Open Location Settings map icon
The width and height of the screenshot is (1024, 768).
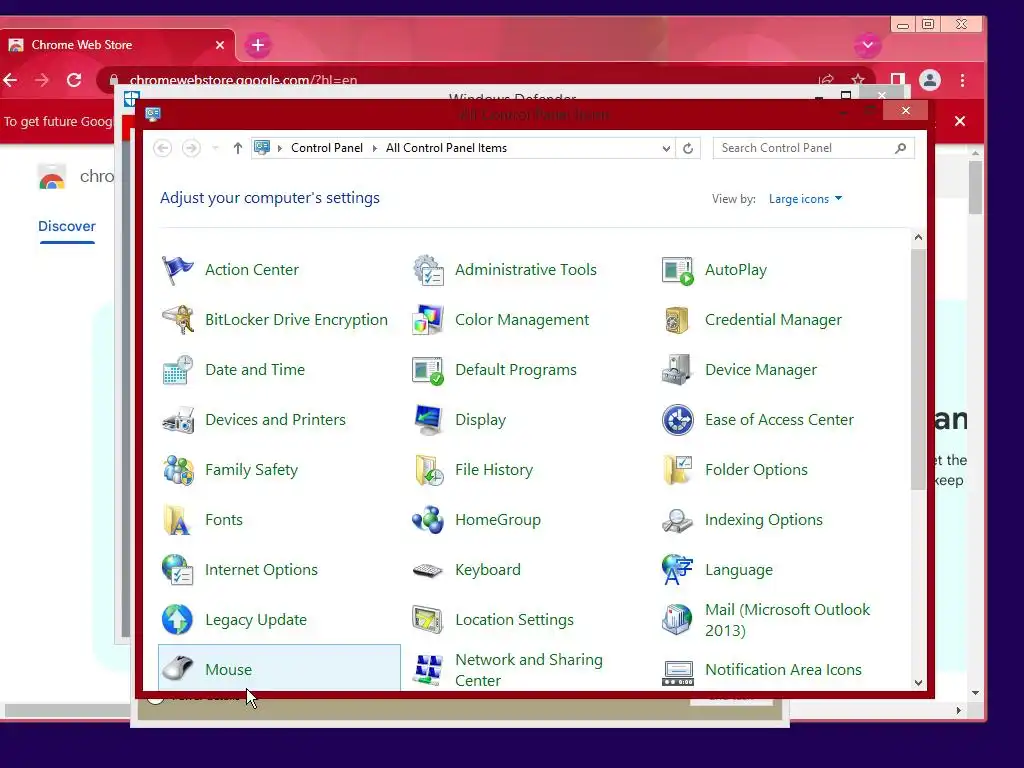pyautogui.click(x=428, y=620)
